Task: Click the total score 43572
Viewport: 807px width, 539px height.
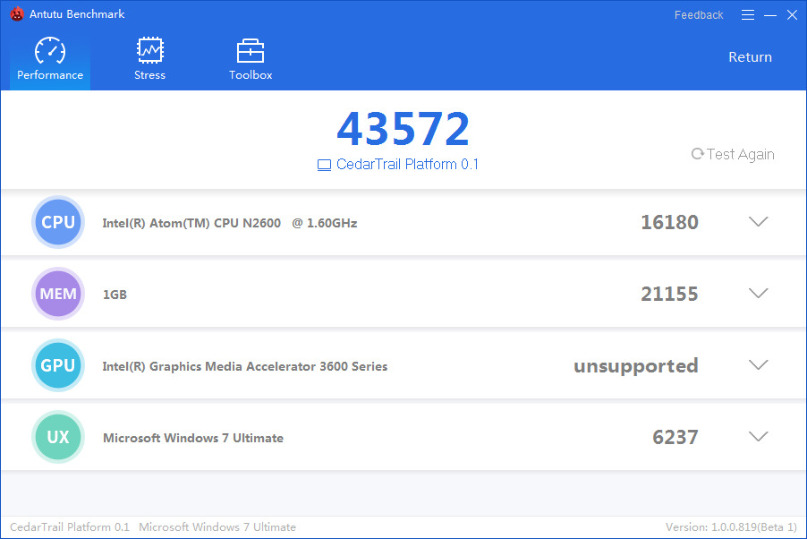Action: click(x=403, y=129)
